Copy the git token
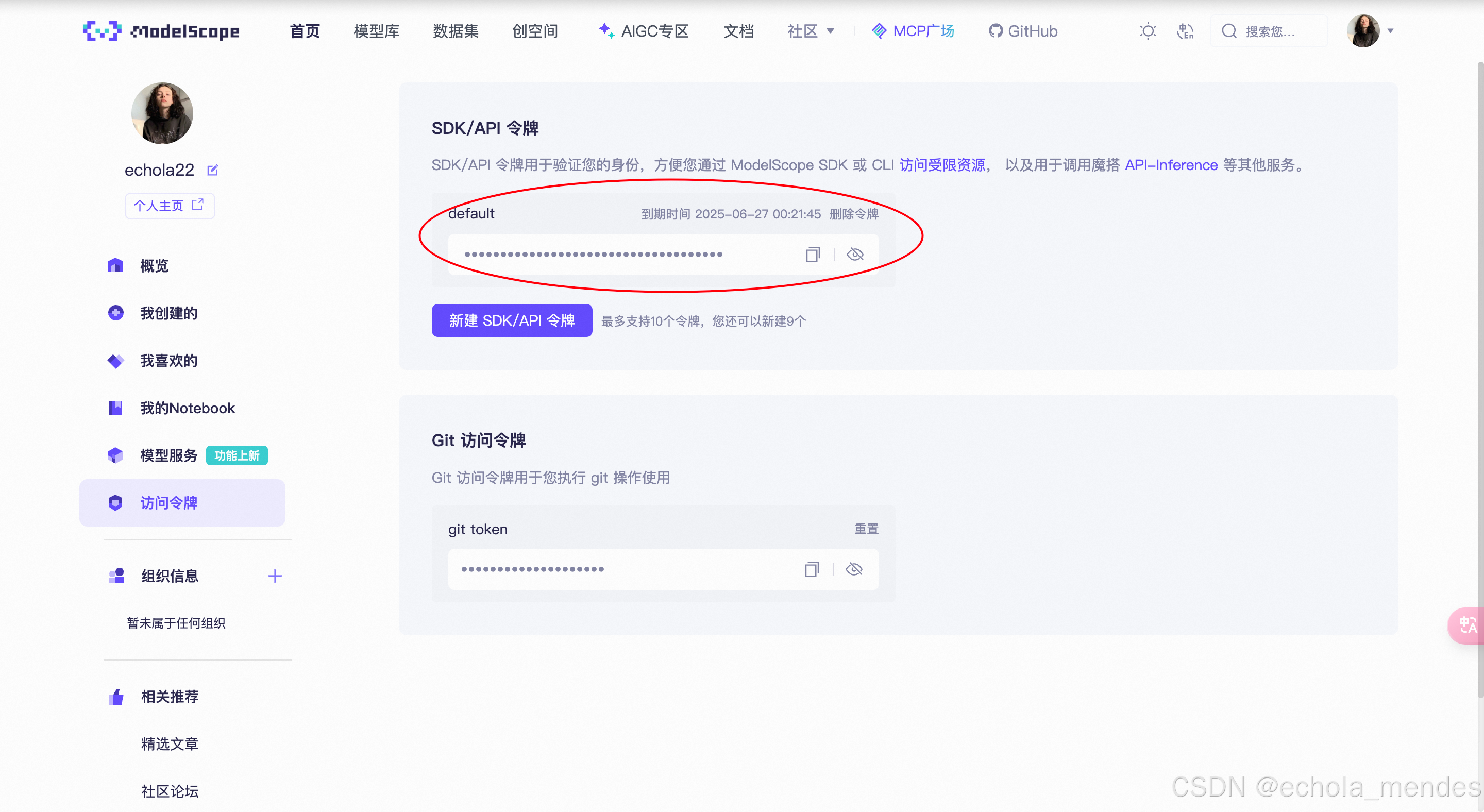The width and height of the screenshot is (1484, 812). [x=811, y=569]
